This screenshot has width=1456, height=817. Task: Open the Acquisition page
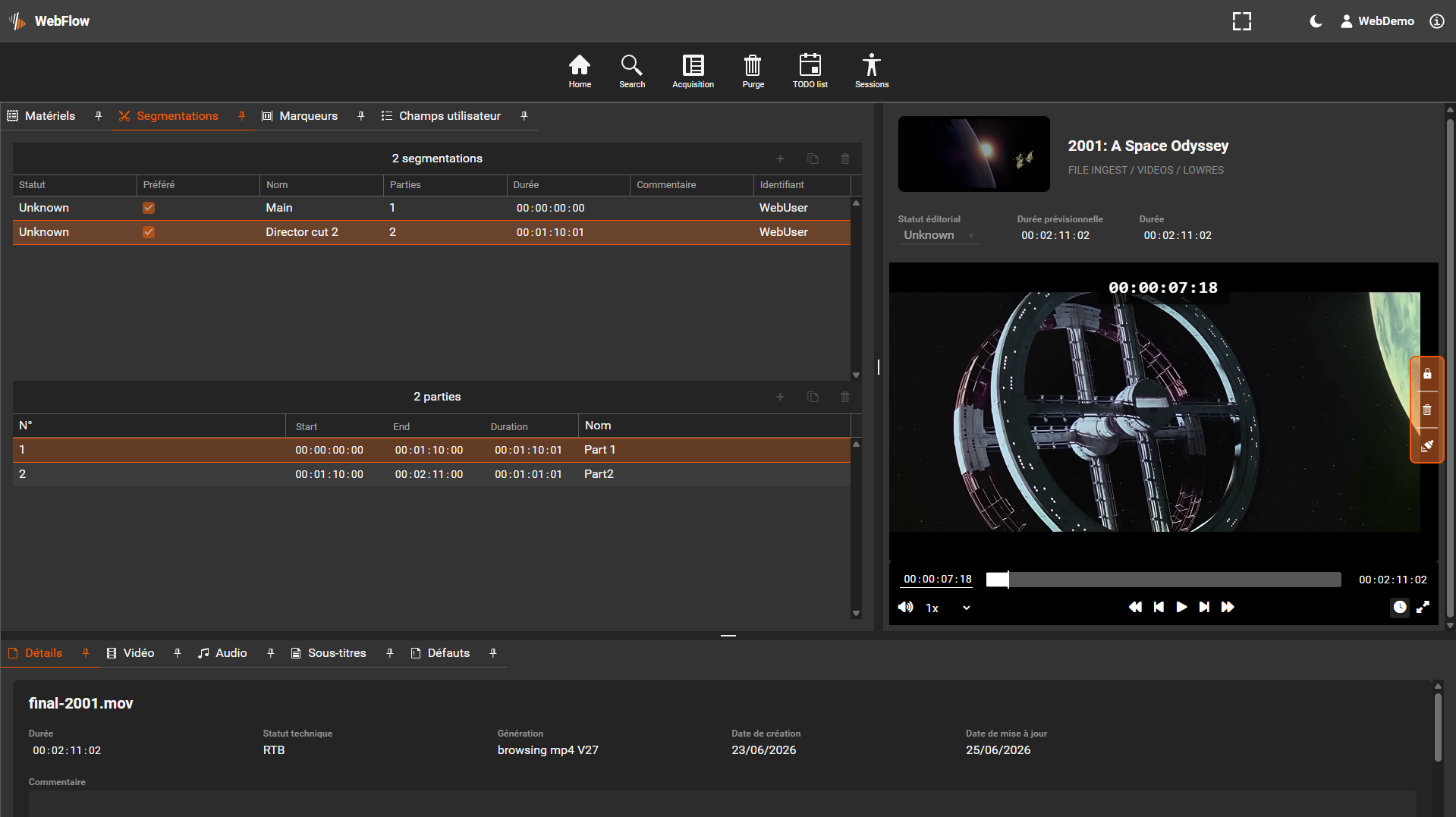[x=693, y=71]
